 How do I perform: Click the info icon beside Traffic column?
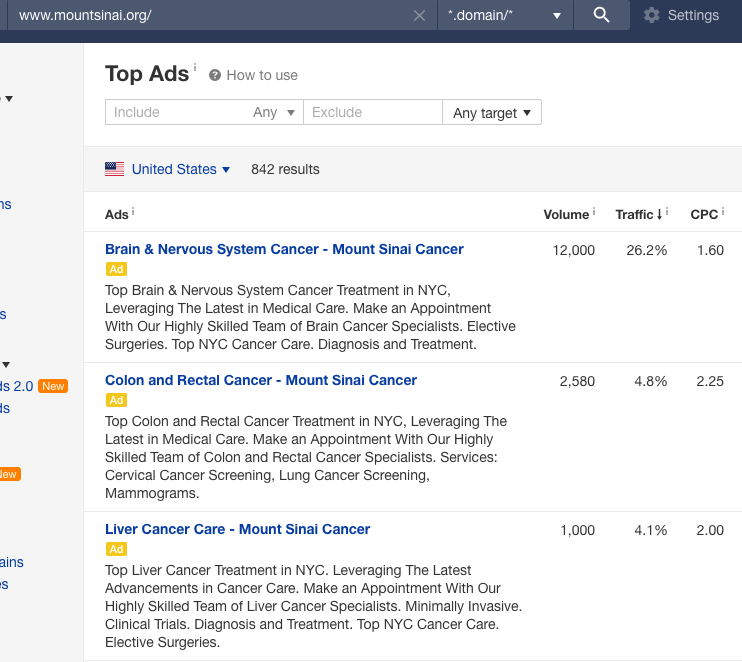point(667,212)
